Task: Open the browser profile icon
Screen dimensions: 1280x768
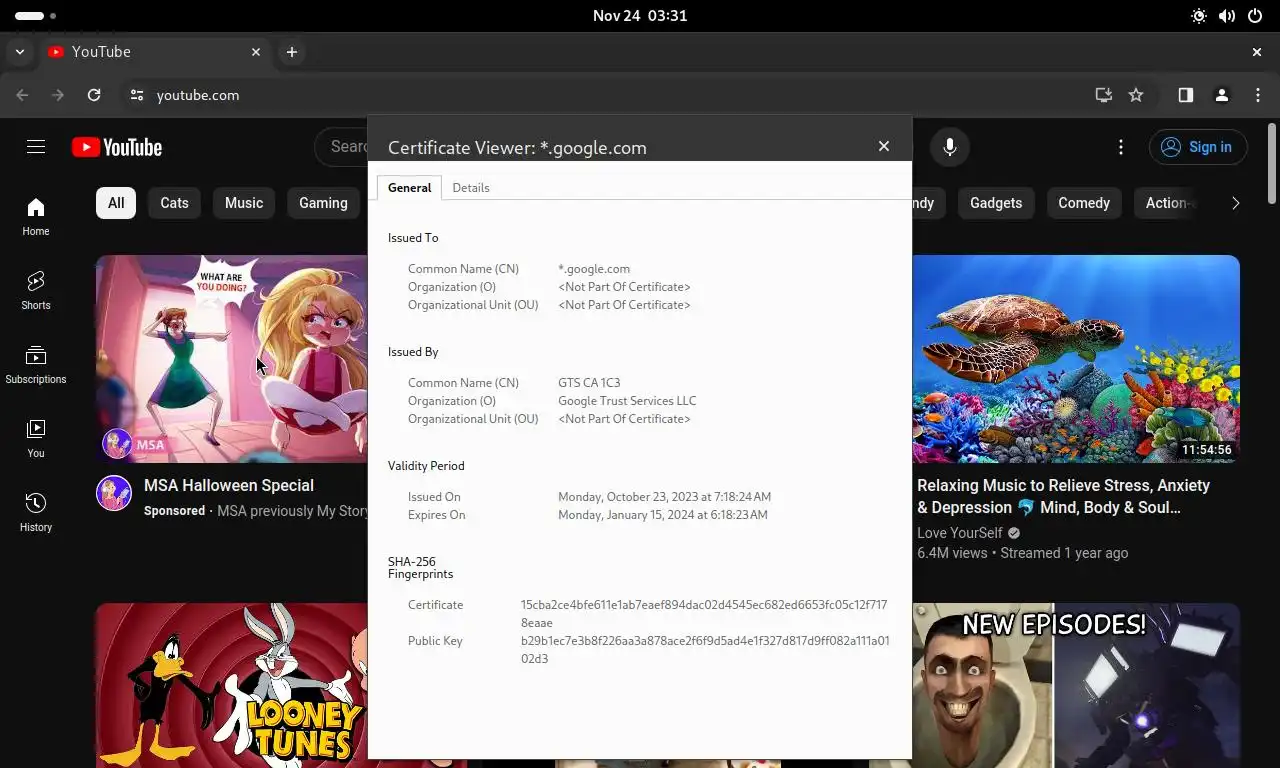Action: click(x=1221, y=95)
